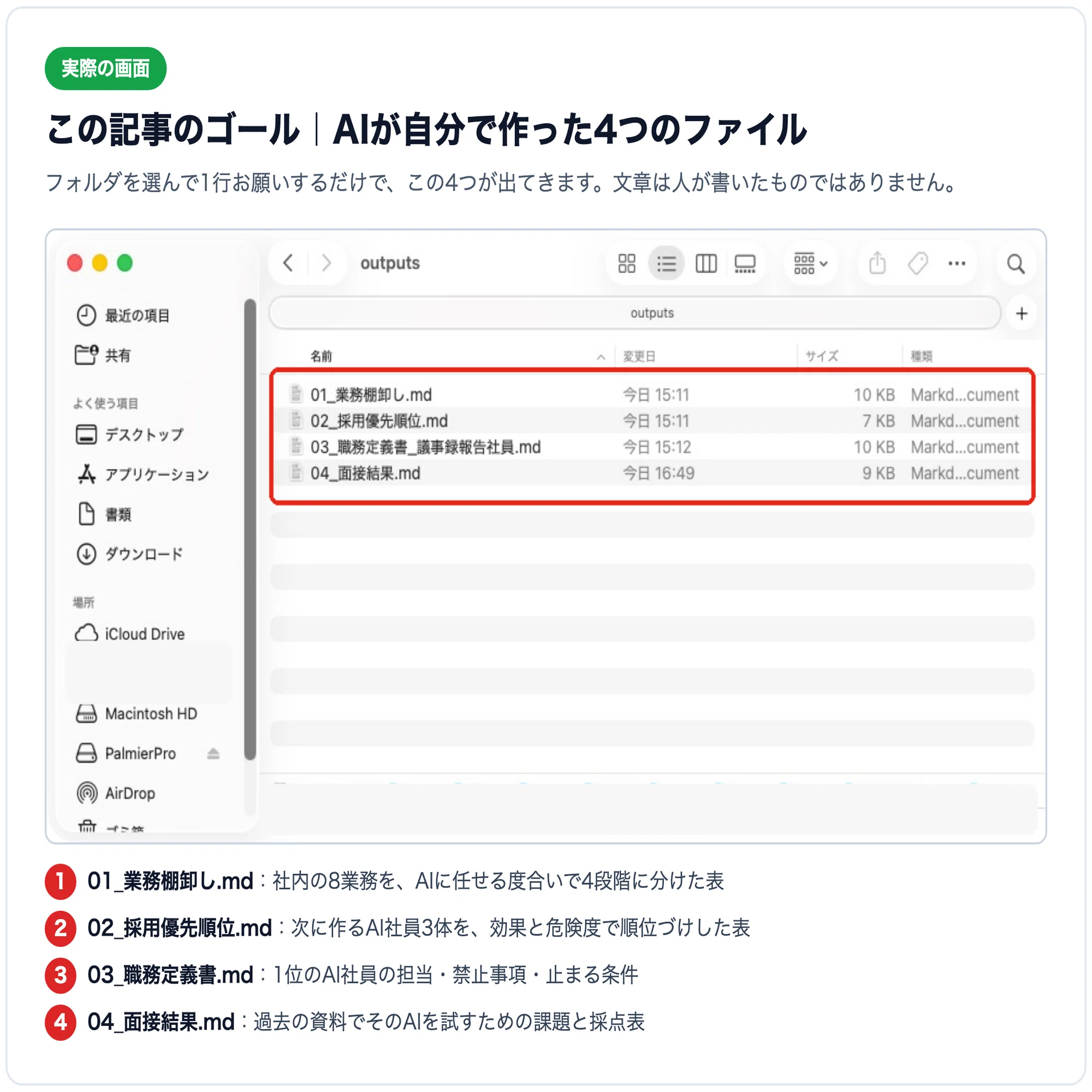Select file 02_採用優先順位.md
Screen dimensions: 1092x1092
point(653,420)
